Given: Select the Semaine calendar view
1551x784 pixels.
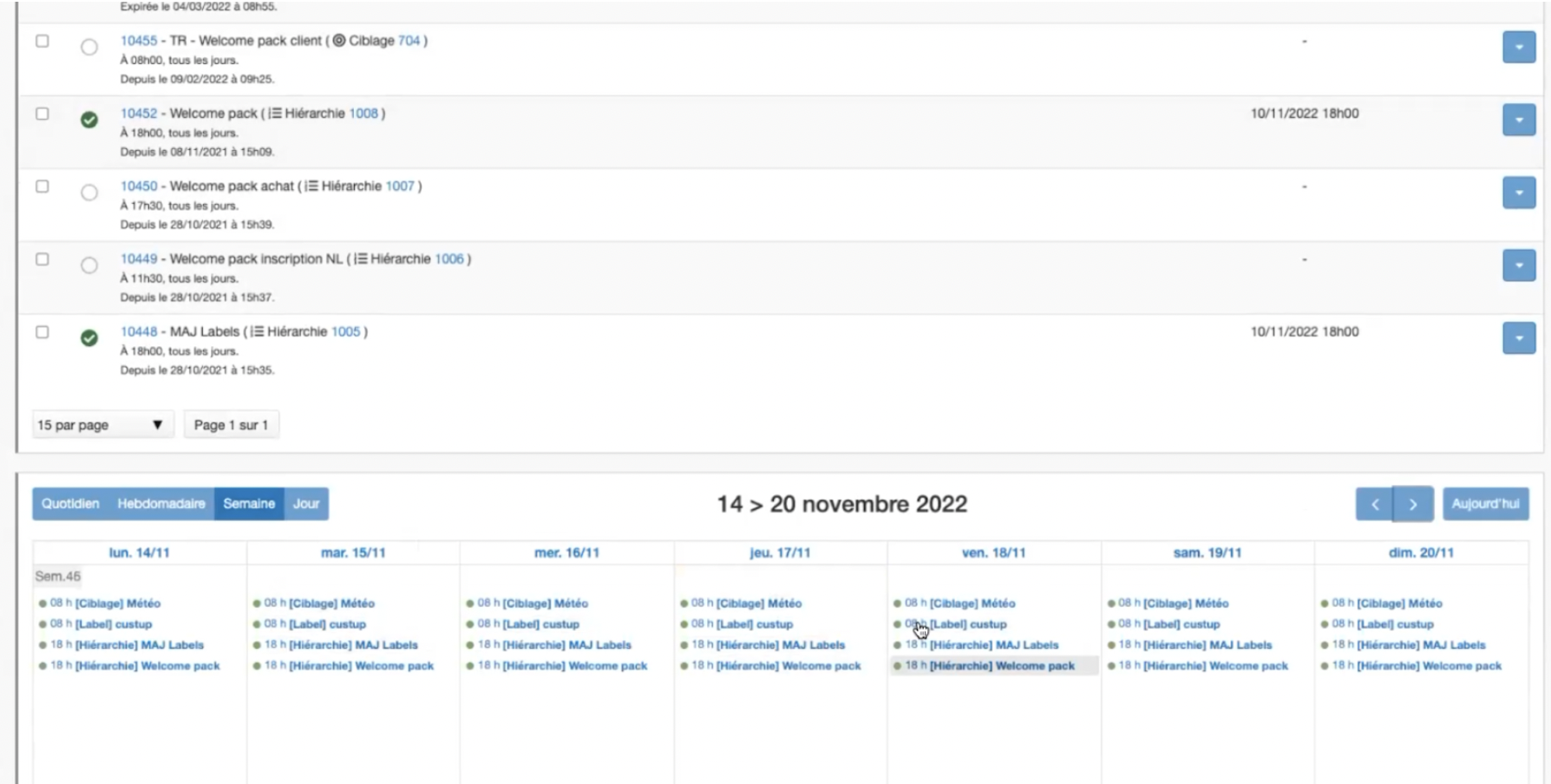Looking at the screenshot, I should (249, 504).
